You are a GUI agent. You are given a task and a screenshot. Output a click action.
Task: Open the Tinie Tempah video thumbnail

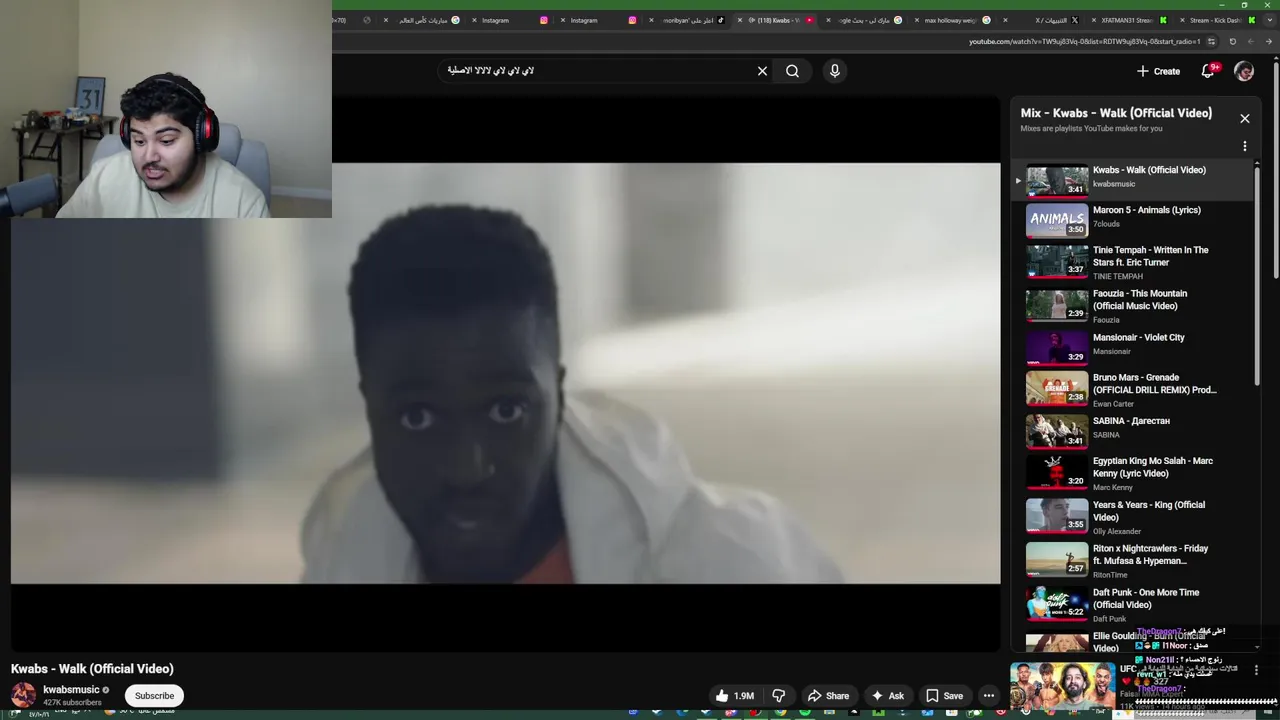tap(1057, 260)
